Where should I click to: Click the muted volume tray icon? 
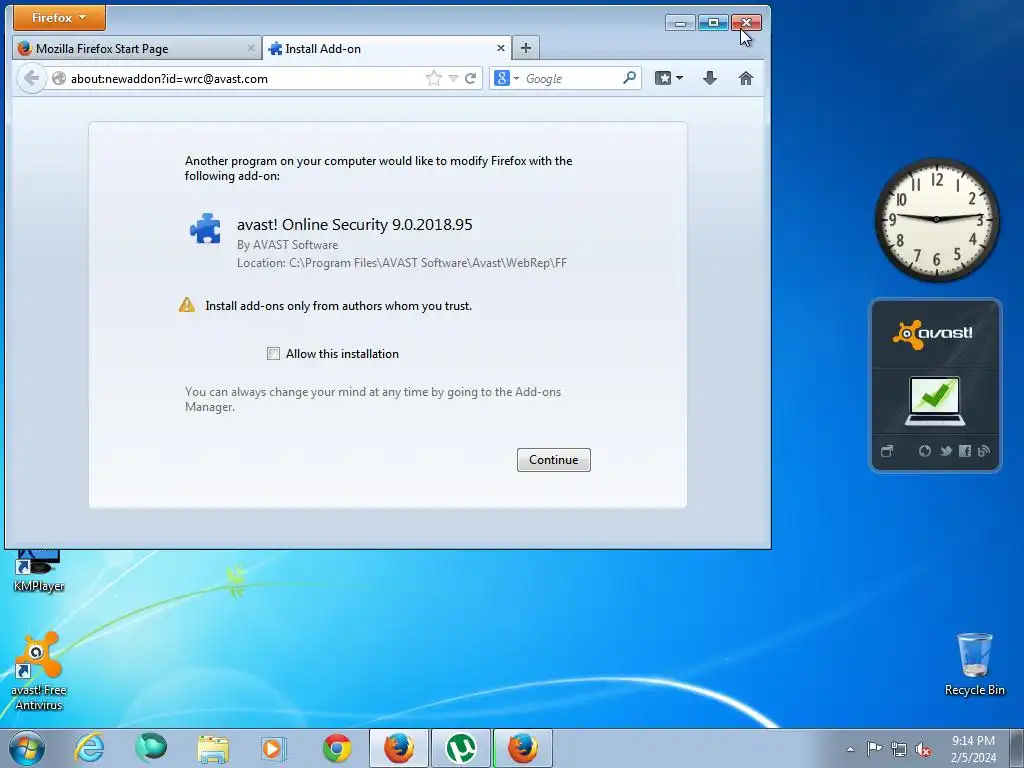[923, 749]
